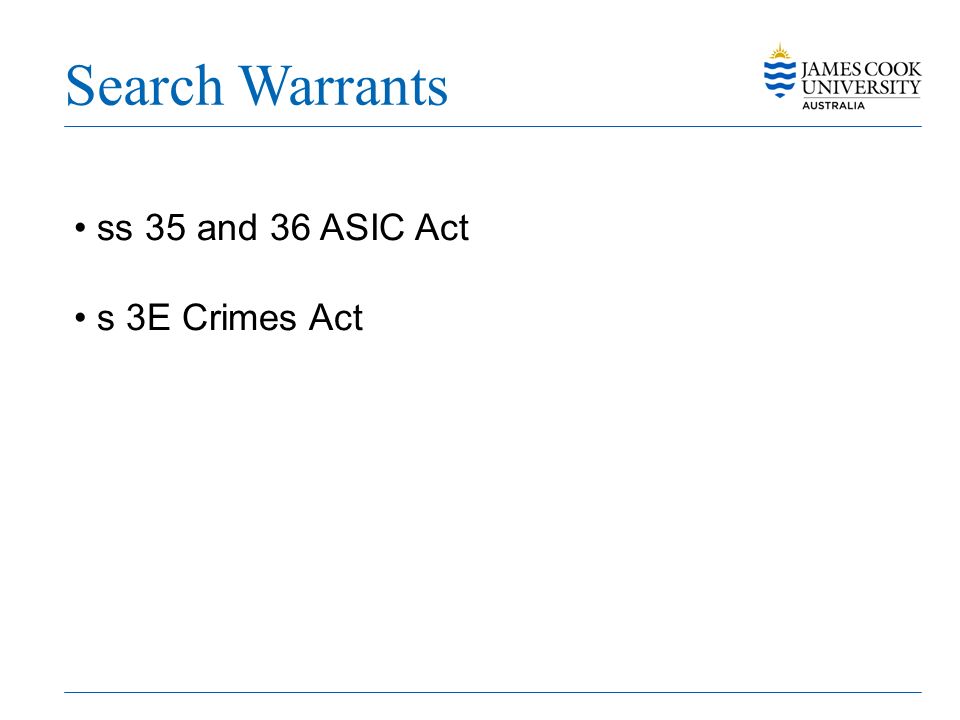Click the number '36' in the first bullet
Image resolution: width=960 pixels, height=720 pixels.
tap(290, 228)
